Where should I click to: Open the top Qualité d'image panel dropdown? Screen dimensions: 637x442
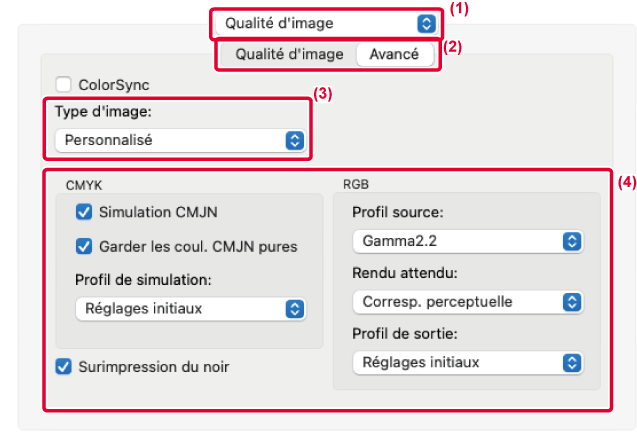click(x=326, y=24)
